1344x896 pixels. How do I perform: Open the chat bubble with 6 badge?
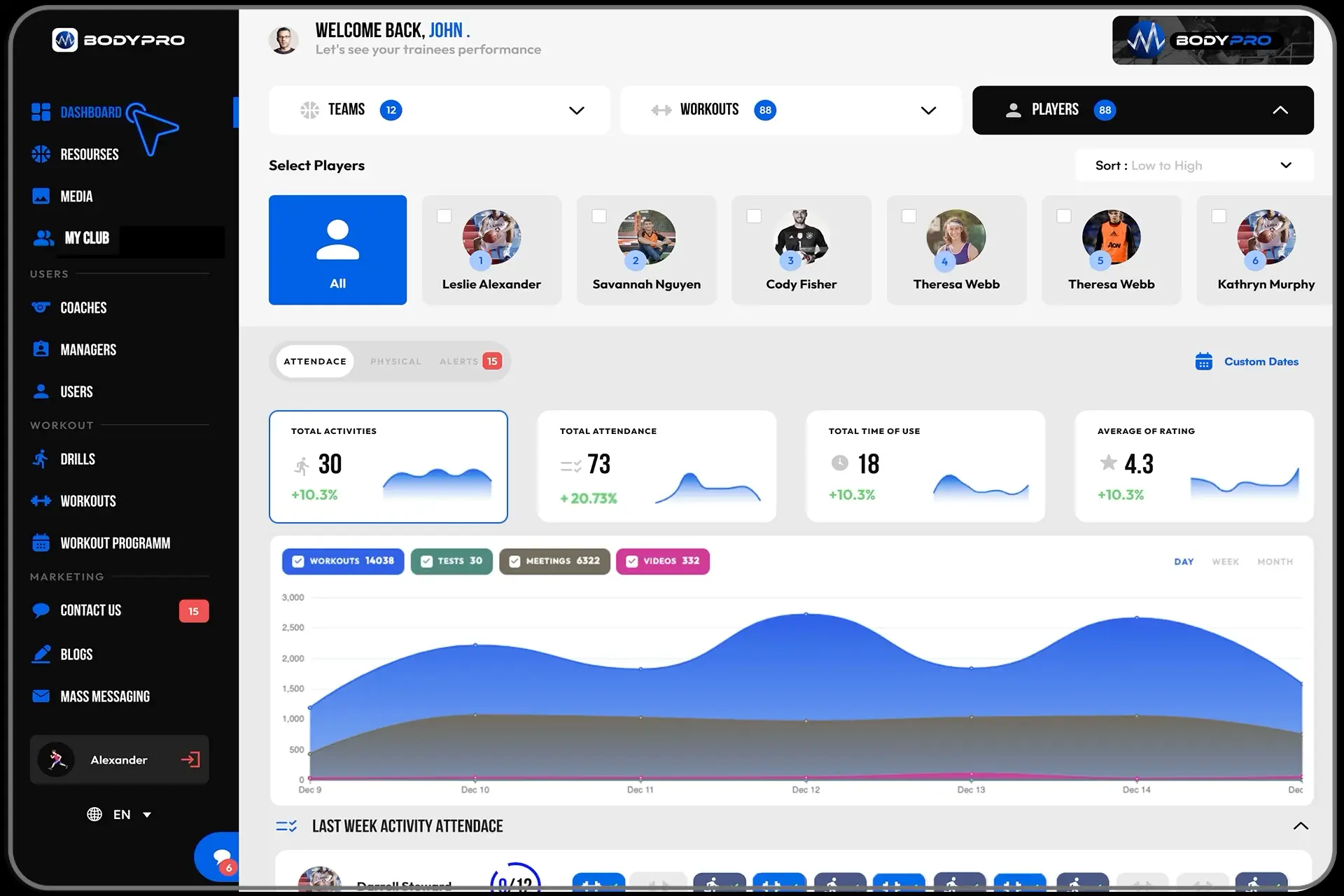(221, 857)
